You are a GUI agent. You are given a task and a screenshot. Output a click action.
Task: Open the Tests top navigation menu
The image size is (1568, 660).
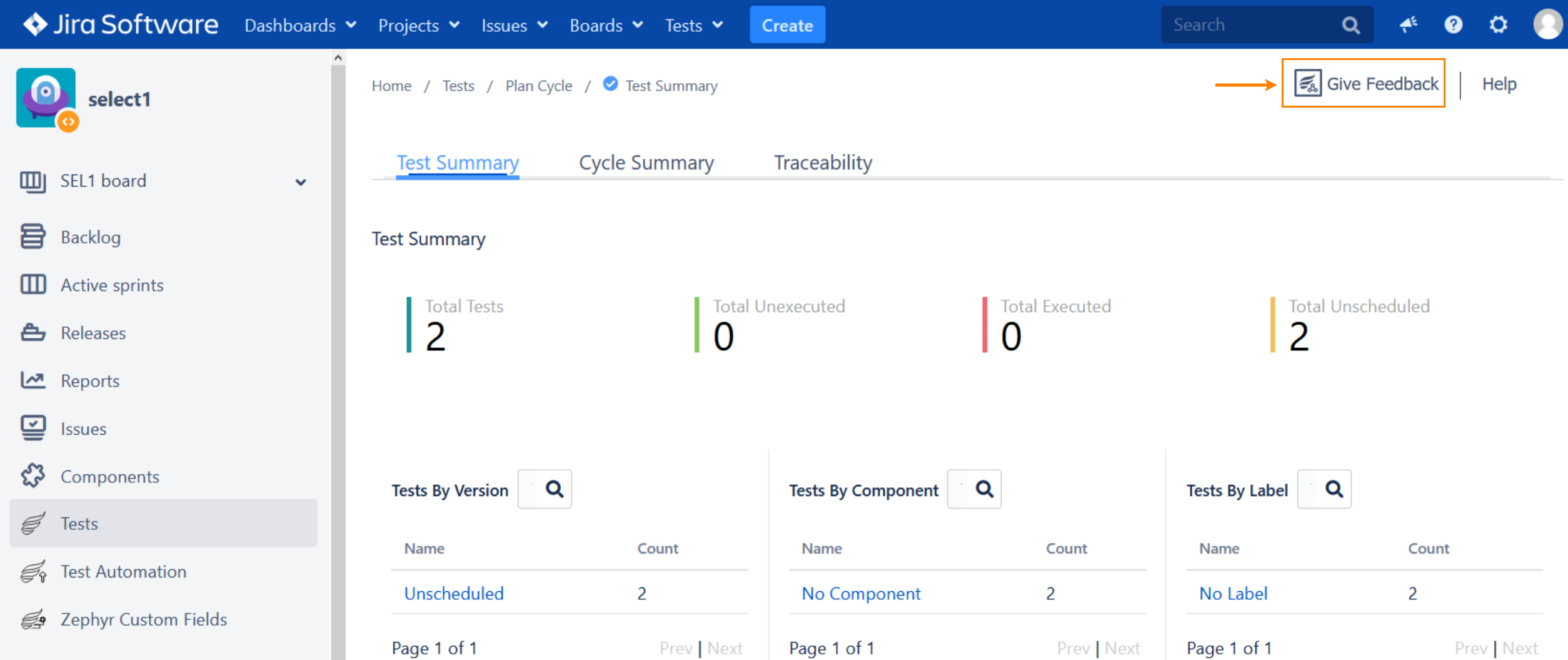click(693, 25)
